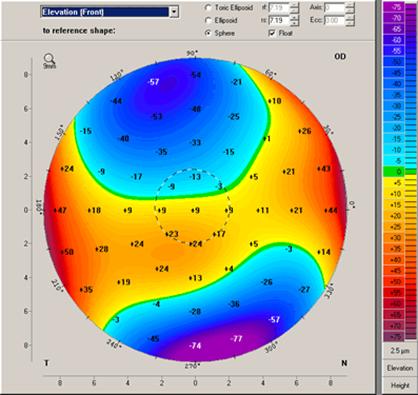Click the -53 elevation value on the map
This screenshot has height=395, width=418.
coord(156,117)
